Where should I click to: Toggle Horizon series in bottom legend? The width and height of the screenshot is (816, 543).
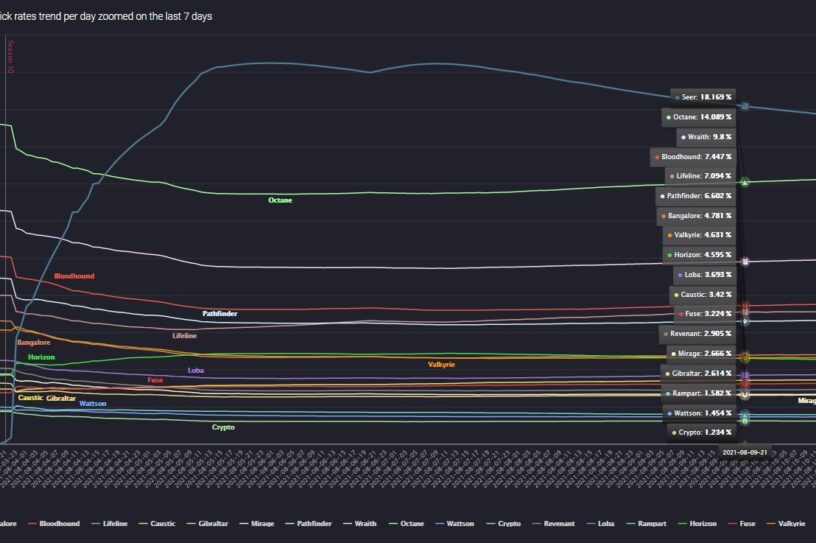tap(697, 524)
